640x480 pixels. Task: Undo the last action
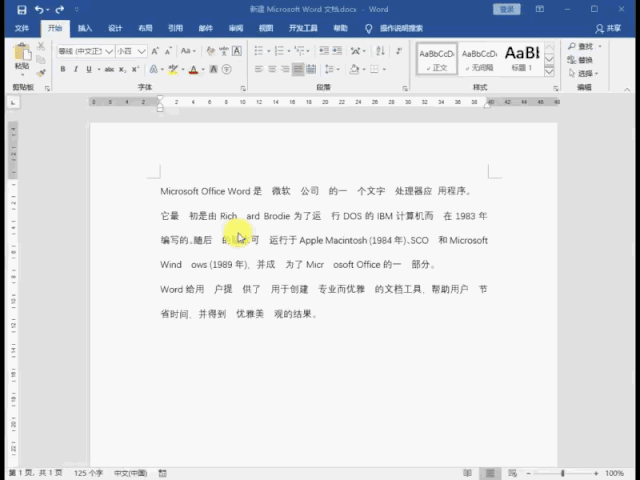[x=39, y=9]
